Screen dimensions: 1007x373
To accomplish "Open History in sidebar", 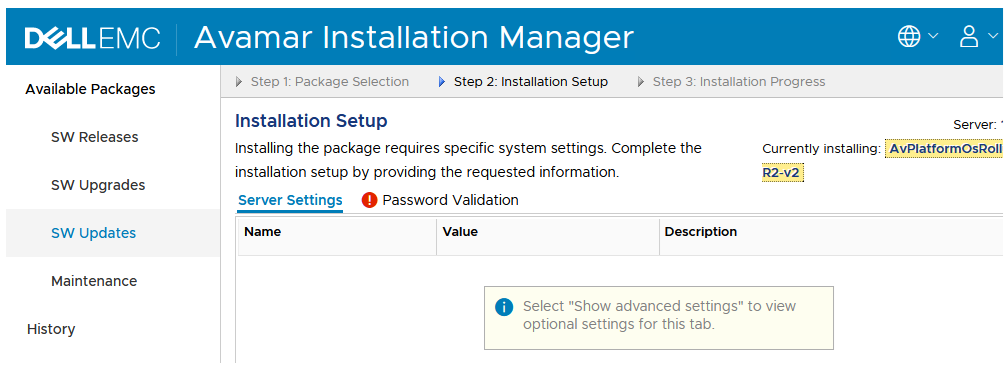I will (x=51, y=329).
